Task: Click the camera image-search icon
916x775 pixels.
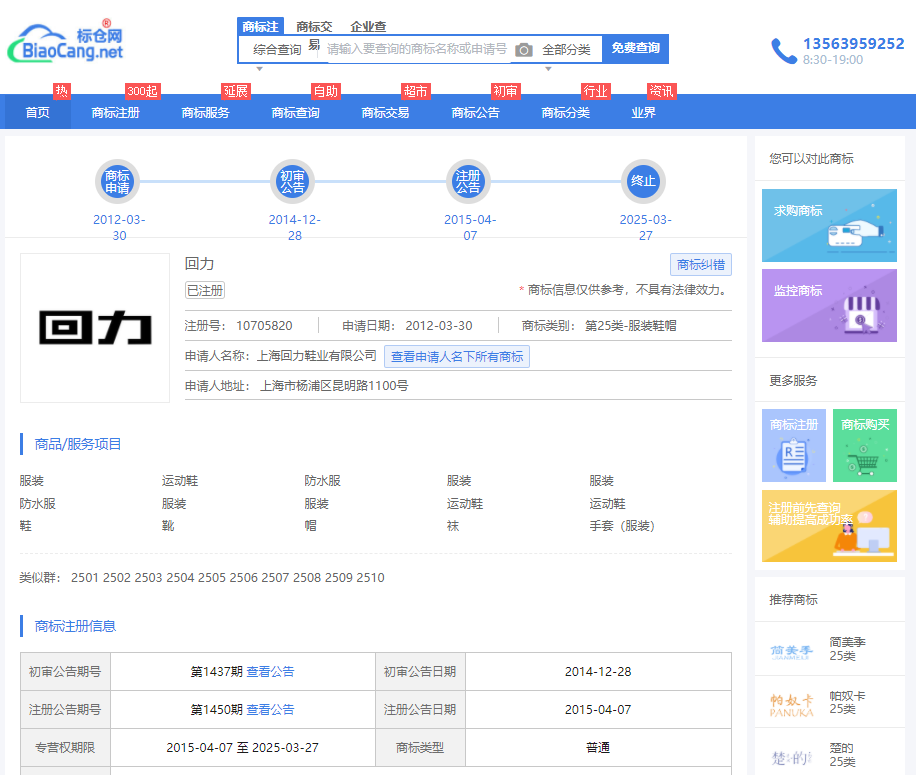Action: point(523,50)
